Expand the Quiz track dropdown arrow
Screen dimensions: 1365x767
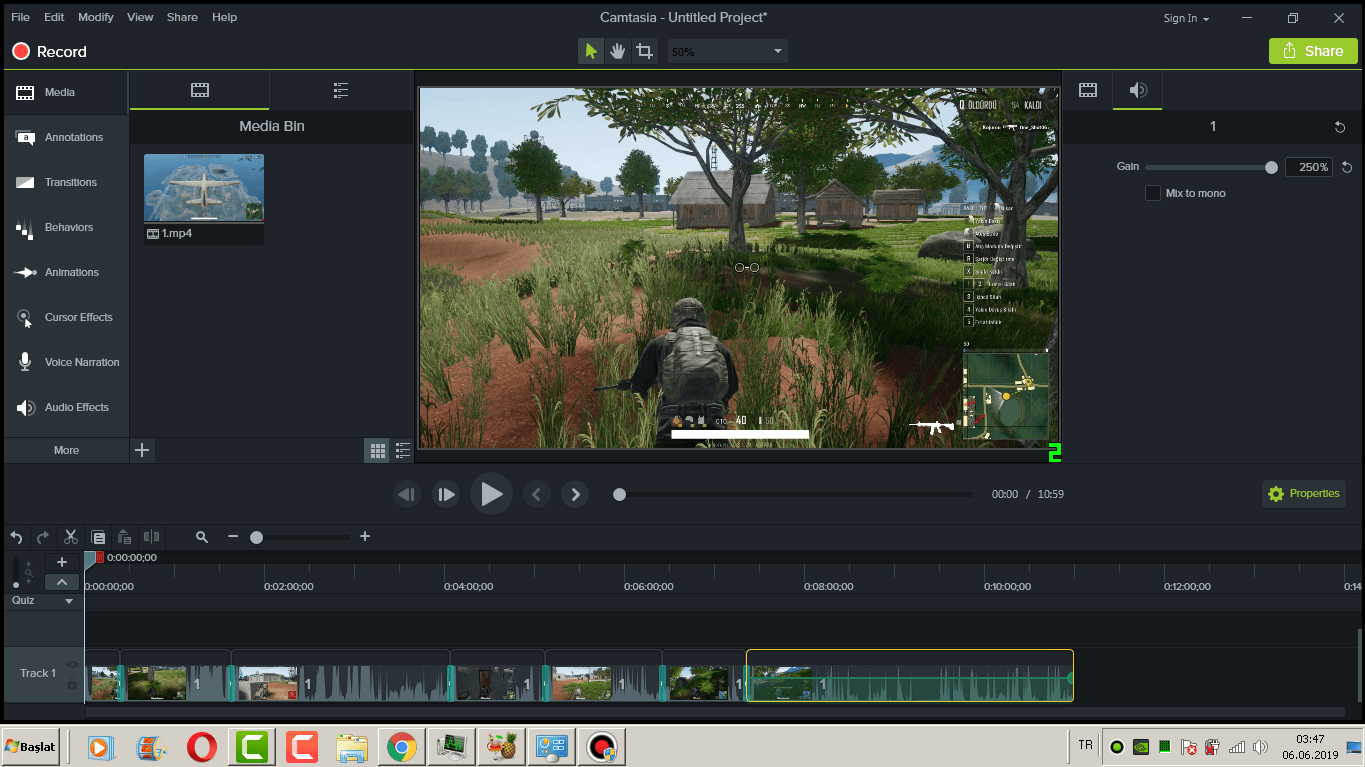pyautogui.click(x=69, y=601)
